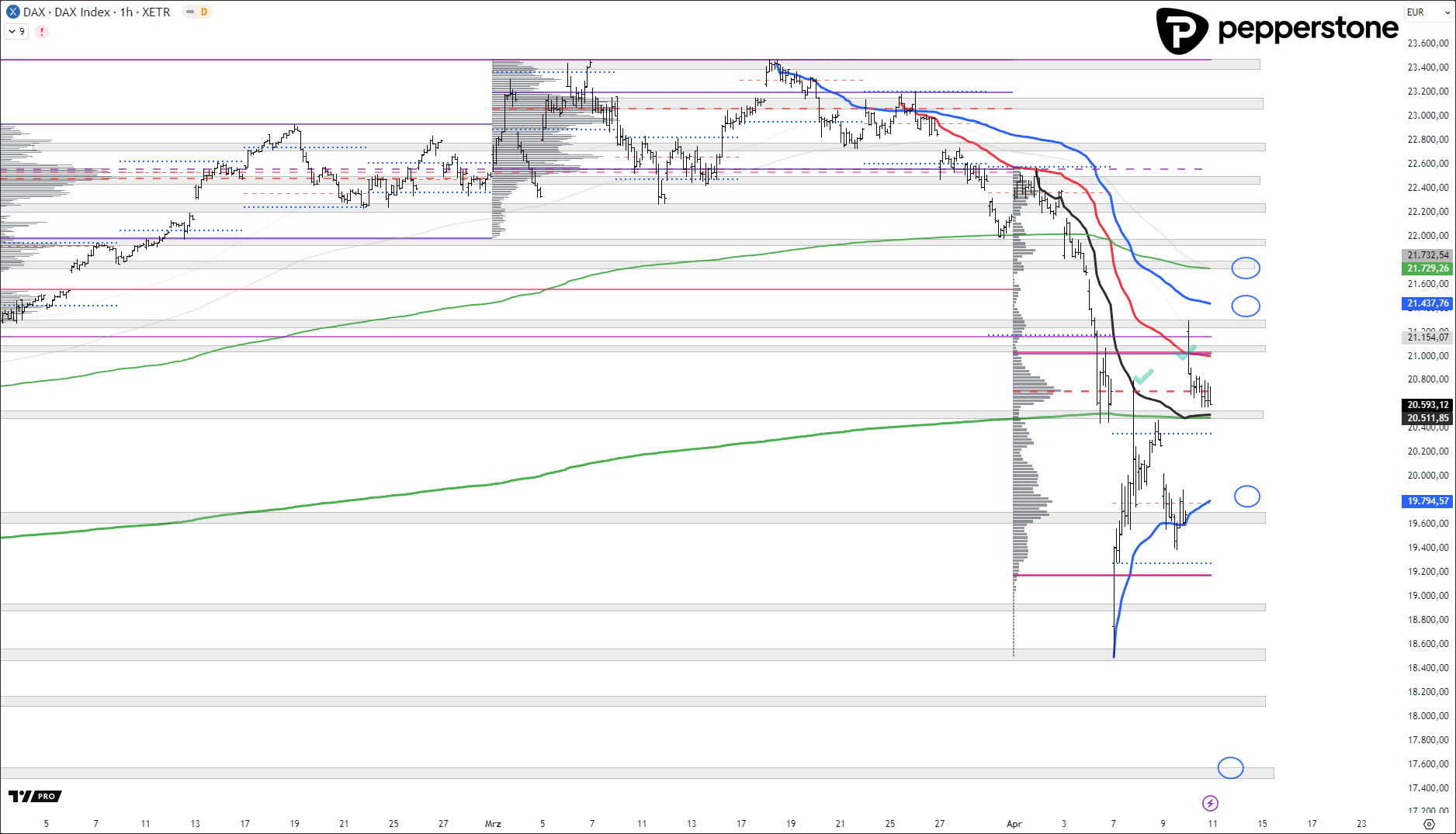
Task: Click the Pepperstone logo
Action: [1277, 30]
